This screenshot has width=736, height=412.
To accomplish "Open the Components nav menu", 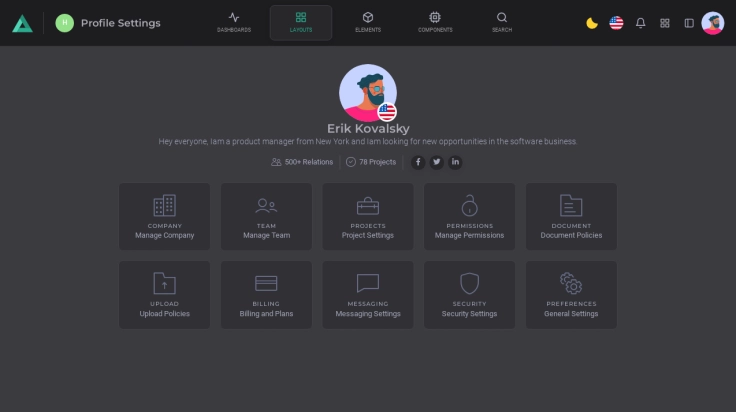I will click(435, 22).
